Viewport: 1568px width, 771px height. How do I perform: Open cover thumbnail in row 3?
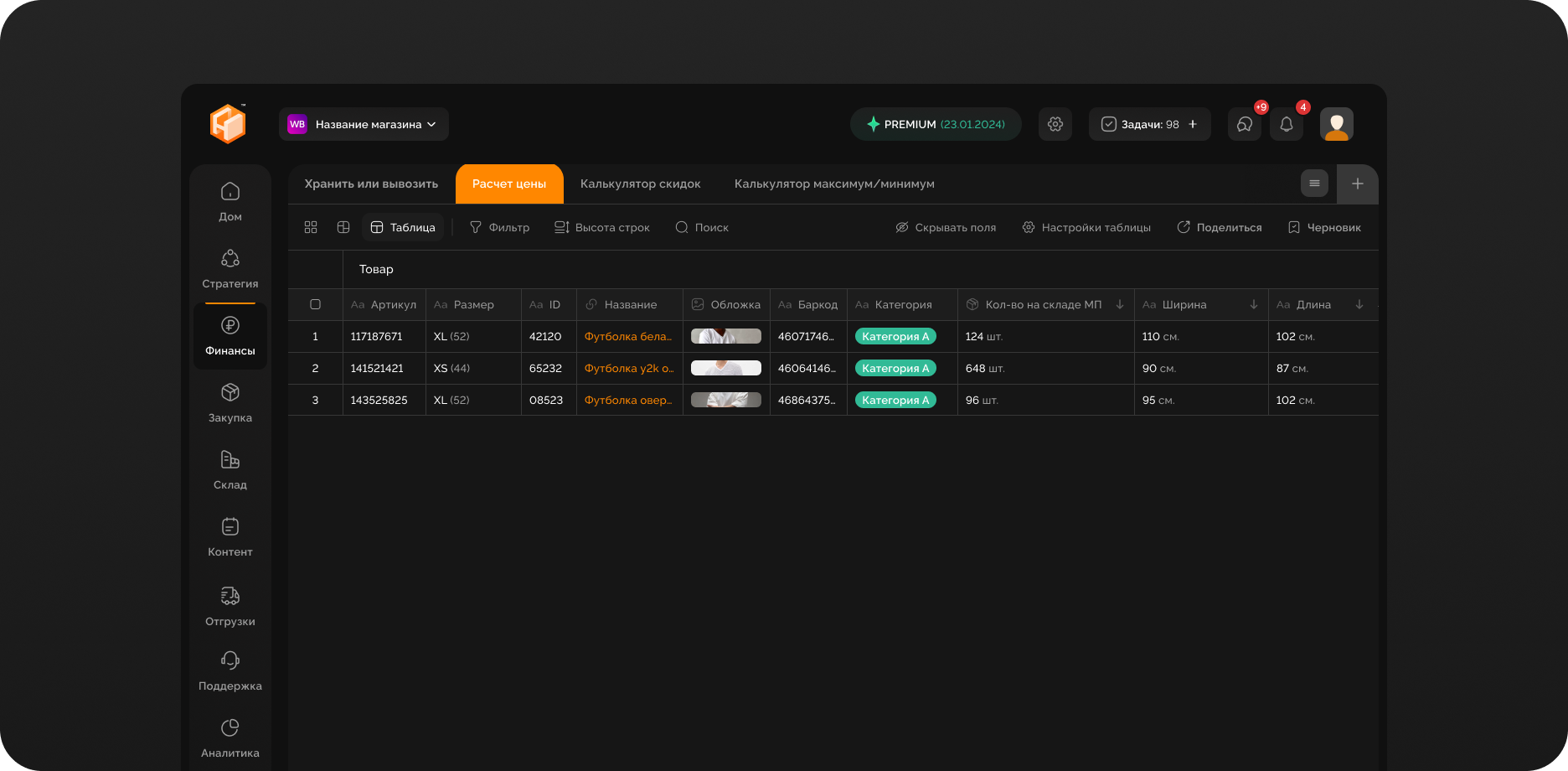pos(725,401)
